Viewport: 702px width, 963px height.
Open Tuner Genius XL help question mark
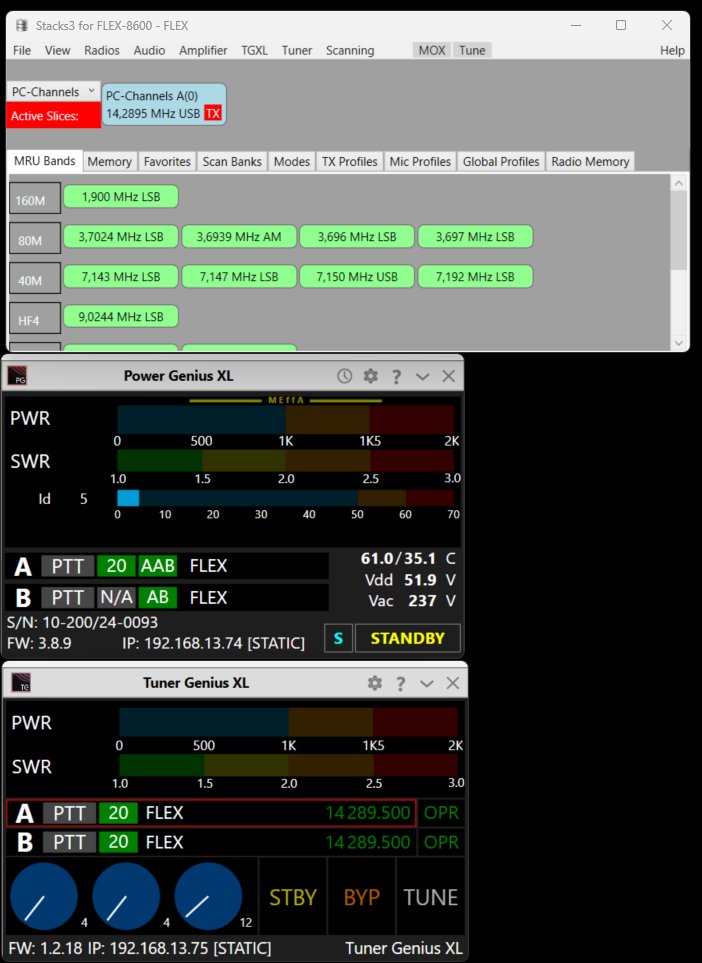tap(400, 684)
